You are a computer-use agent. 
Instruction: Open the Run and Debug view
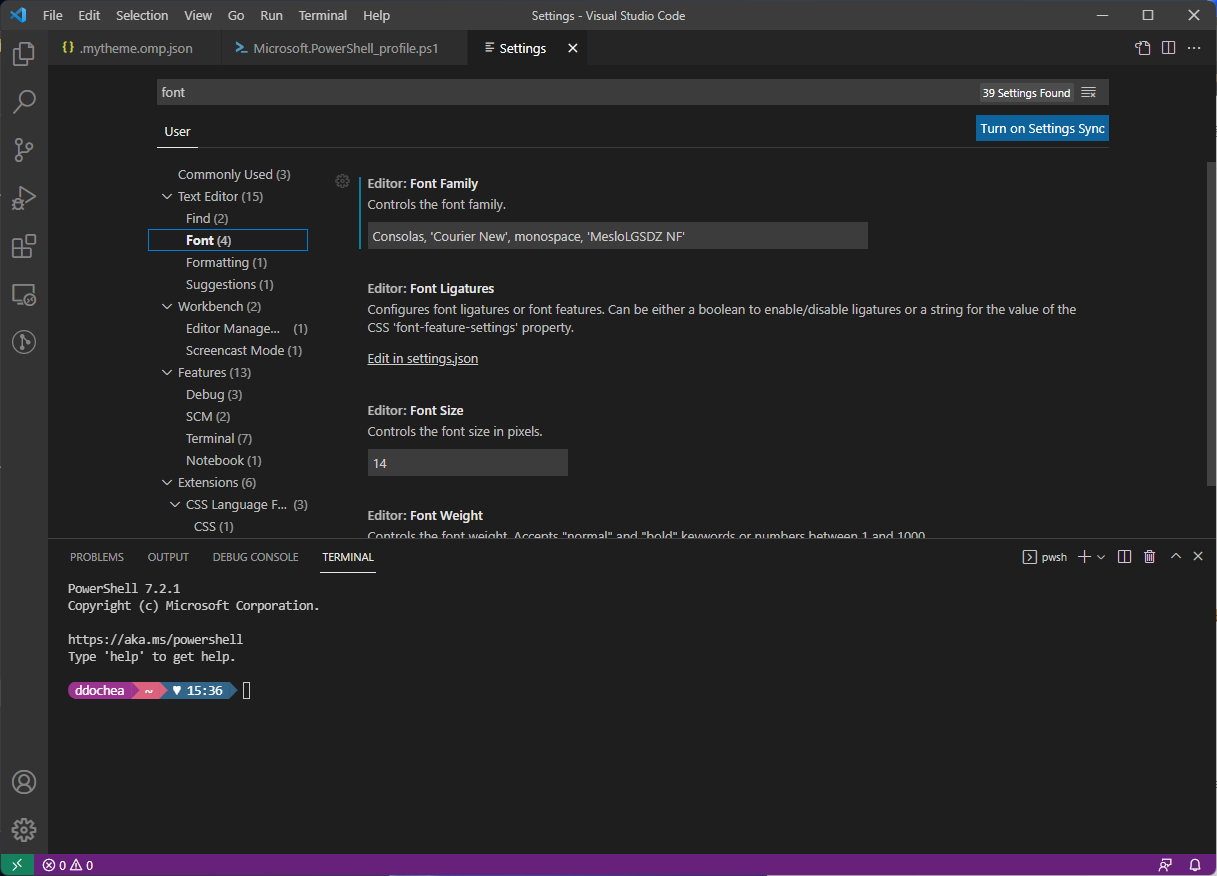pos(24,198)
